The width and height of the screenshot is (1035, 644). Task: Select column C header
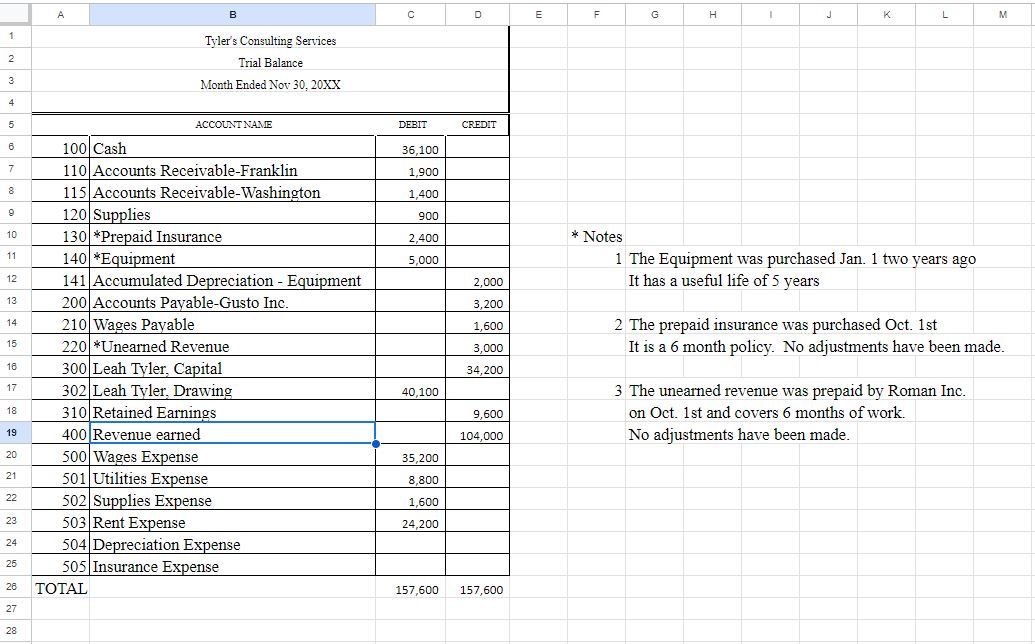click(411, 15)
